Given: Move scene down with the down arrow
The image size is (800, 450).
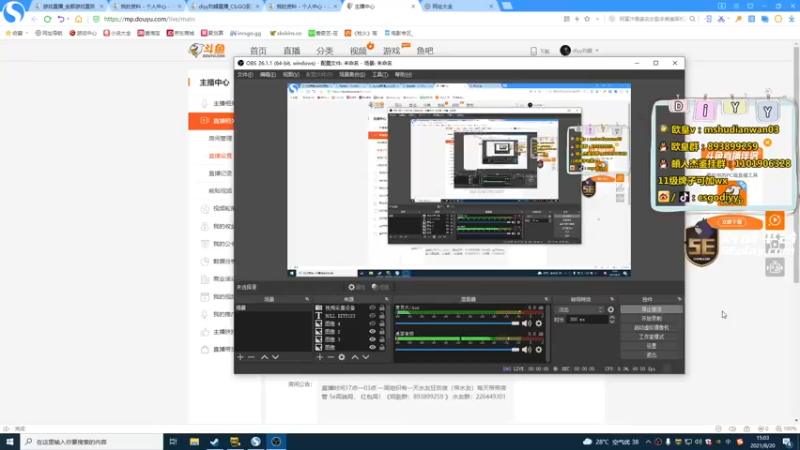Looking at the screenshot, I should pyautogui.click(x=276, y=357).
